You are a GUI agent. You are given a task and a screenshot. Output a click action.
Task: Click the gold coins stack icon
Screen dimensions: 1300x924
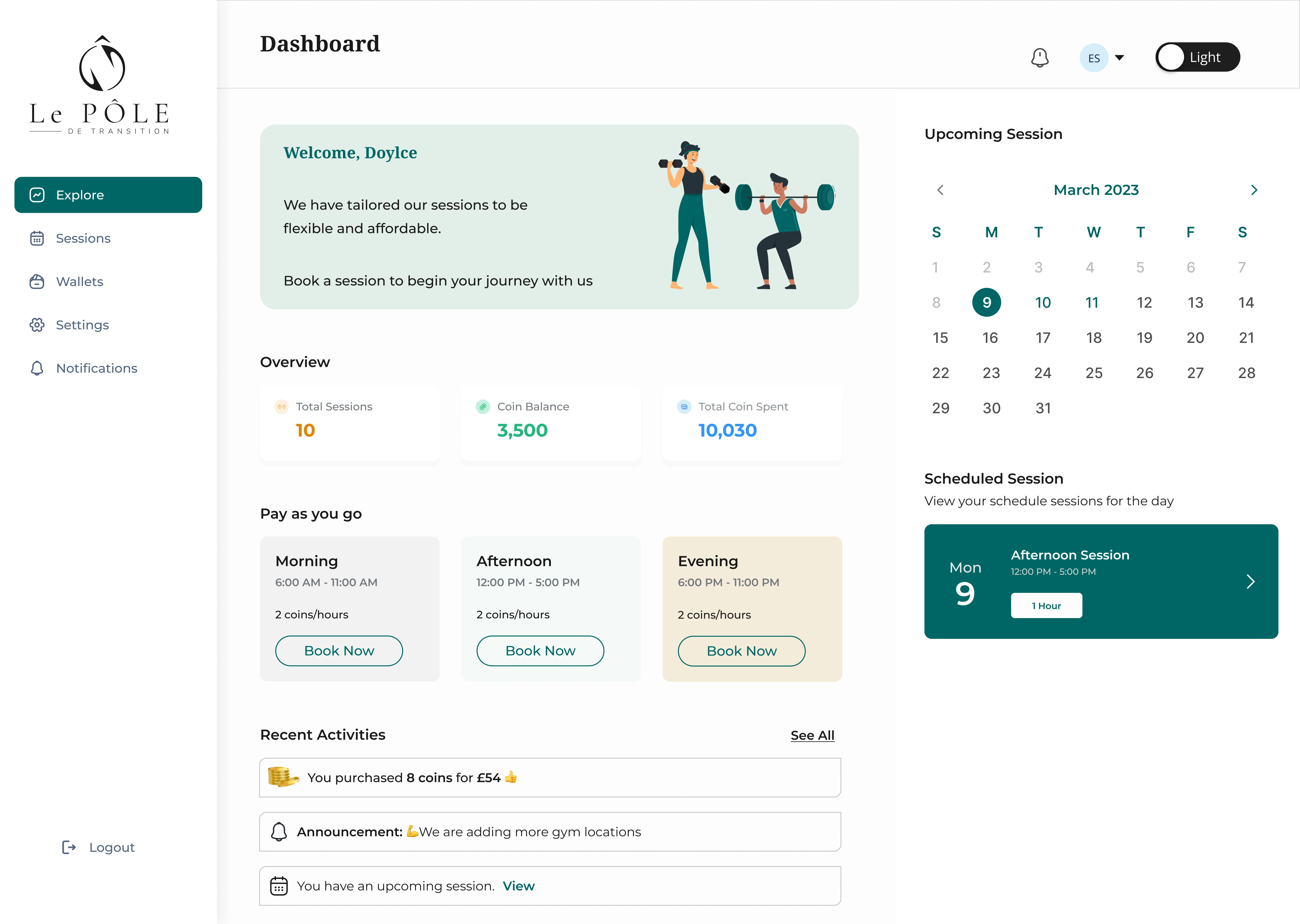pyautogui.click(x=283, y=777)
